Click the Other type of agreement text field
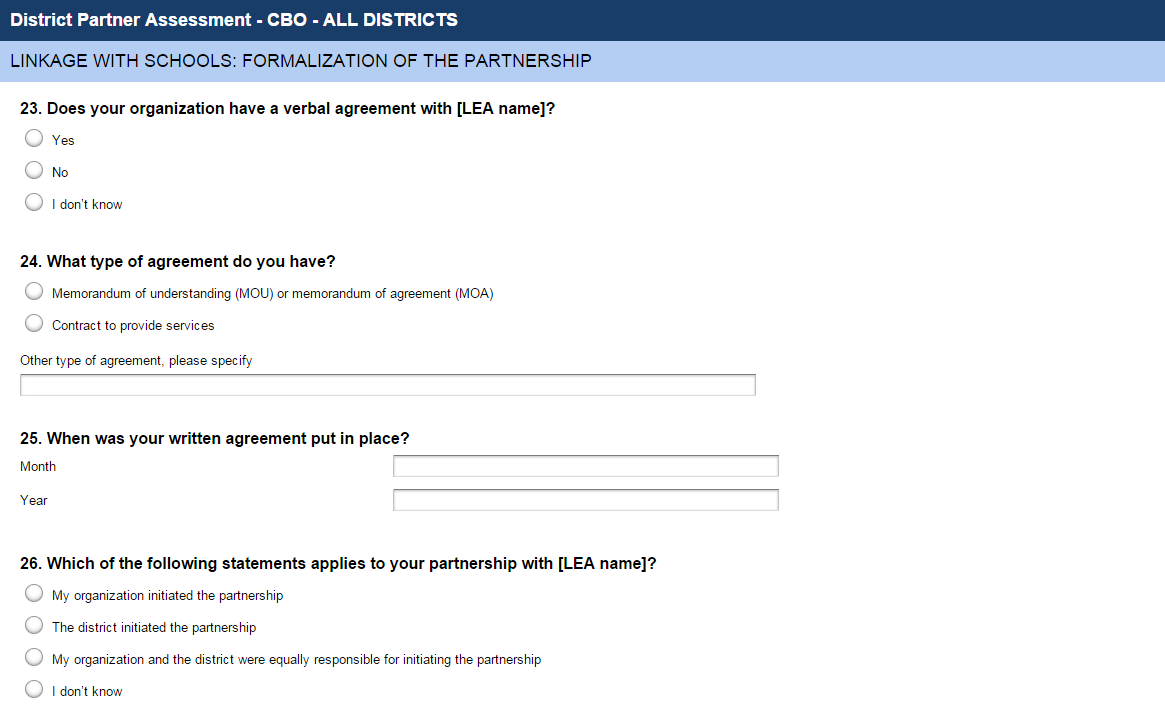This screenshot has height=706, width=1165. (387, 385)
